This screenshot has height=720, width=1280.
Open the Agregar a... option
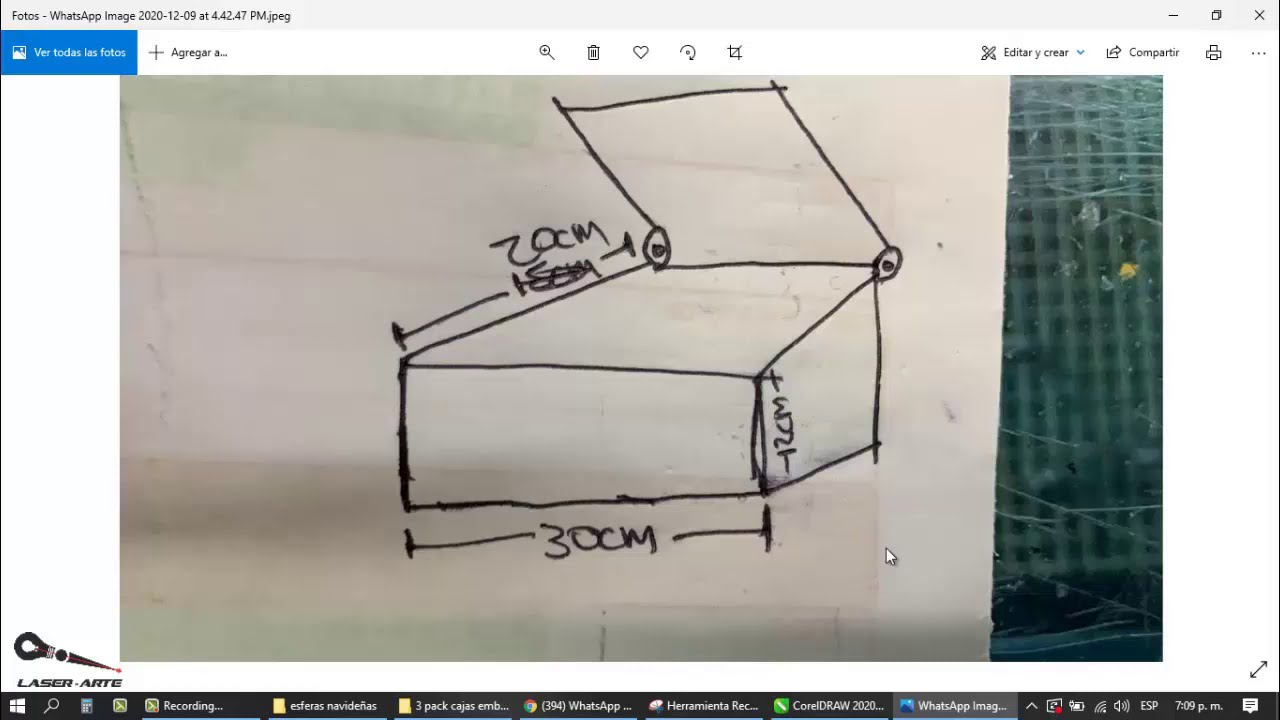188,52
